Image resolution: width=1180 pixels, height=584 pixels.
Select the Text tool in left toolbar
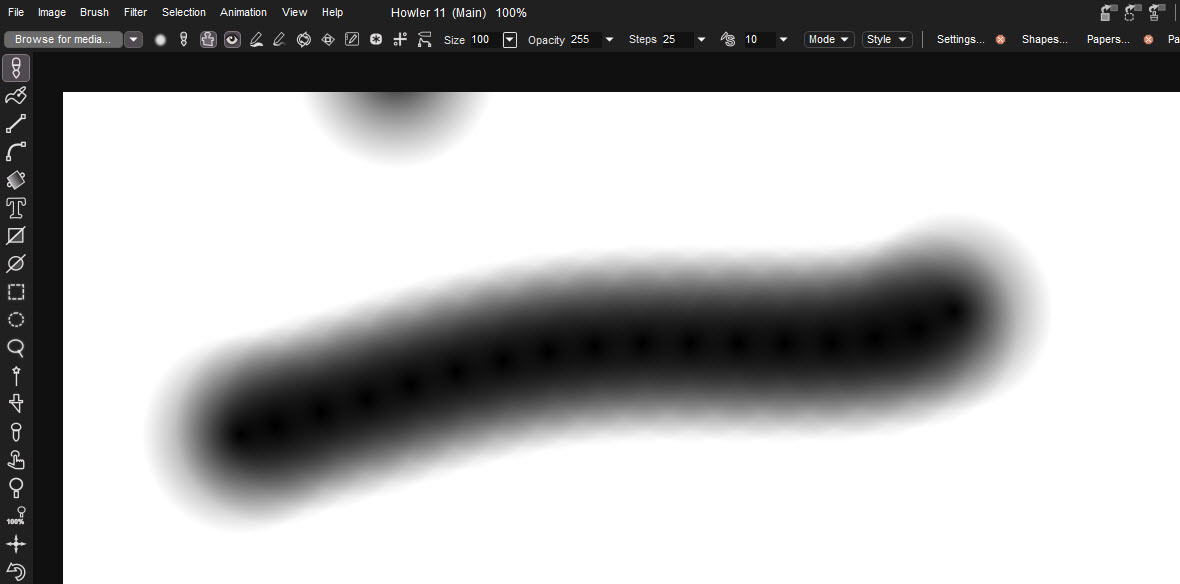[x=16, y=208]
